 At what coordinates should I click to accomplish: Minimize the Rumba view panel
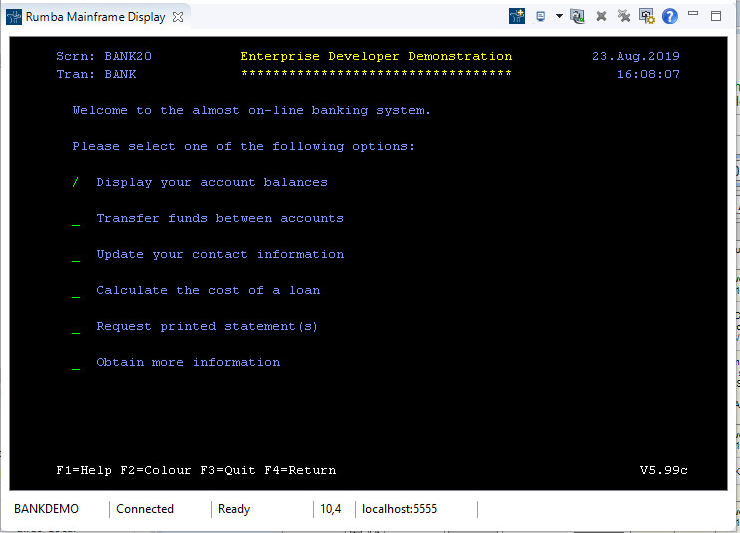point(693,14)
